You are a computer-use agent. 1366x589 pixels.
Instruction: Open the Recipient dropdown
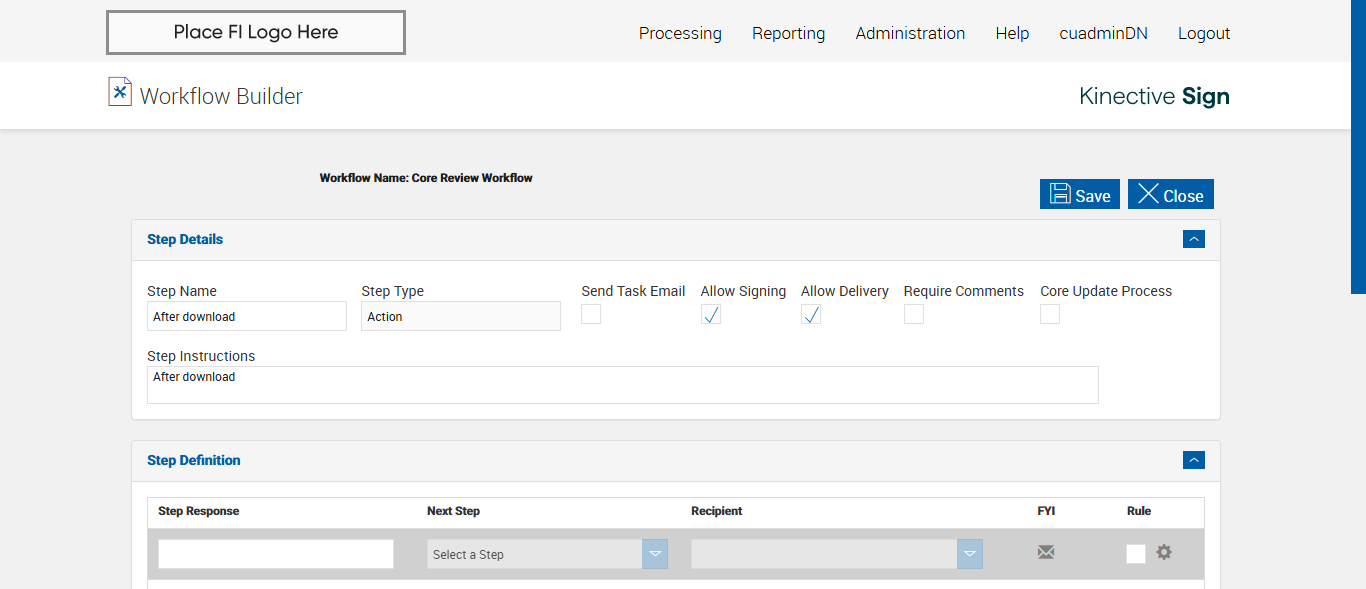coord(836,554)
